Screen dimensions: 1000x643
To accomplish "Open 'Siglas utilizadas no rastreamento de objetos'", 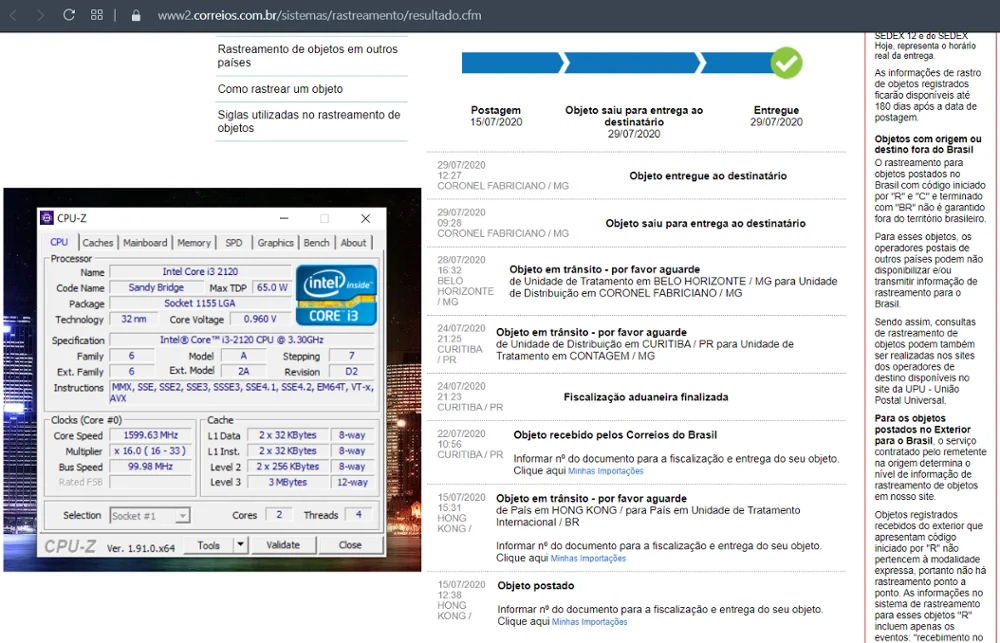I will point(309,121).
